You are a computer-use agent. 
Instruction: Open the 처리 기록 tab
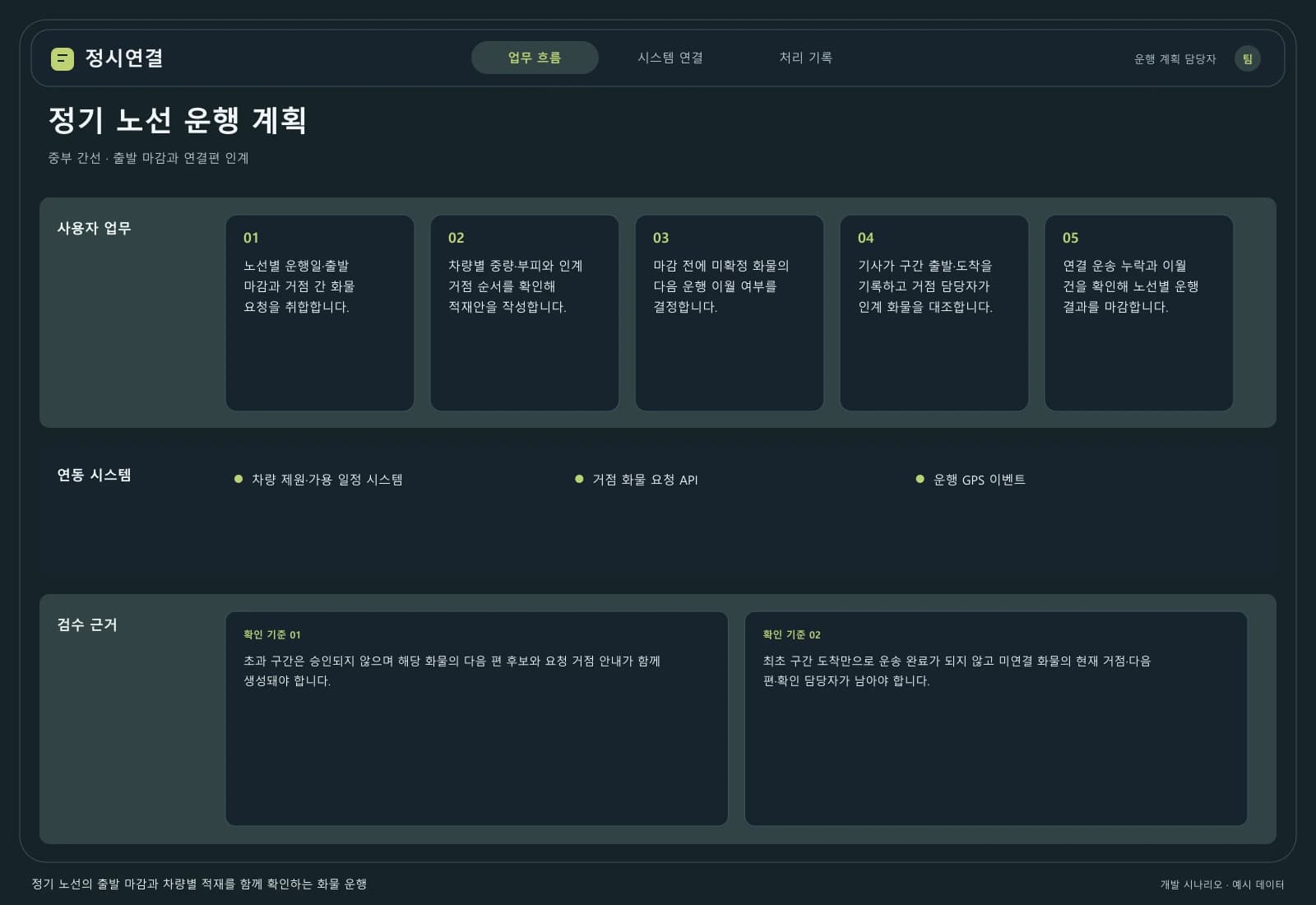[x=806, y=58]
